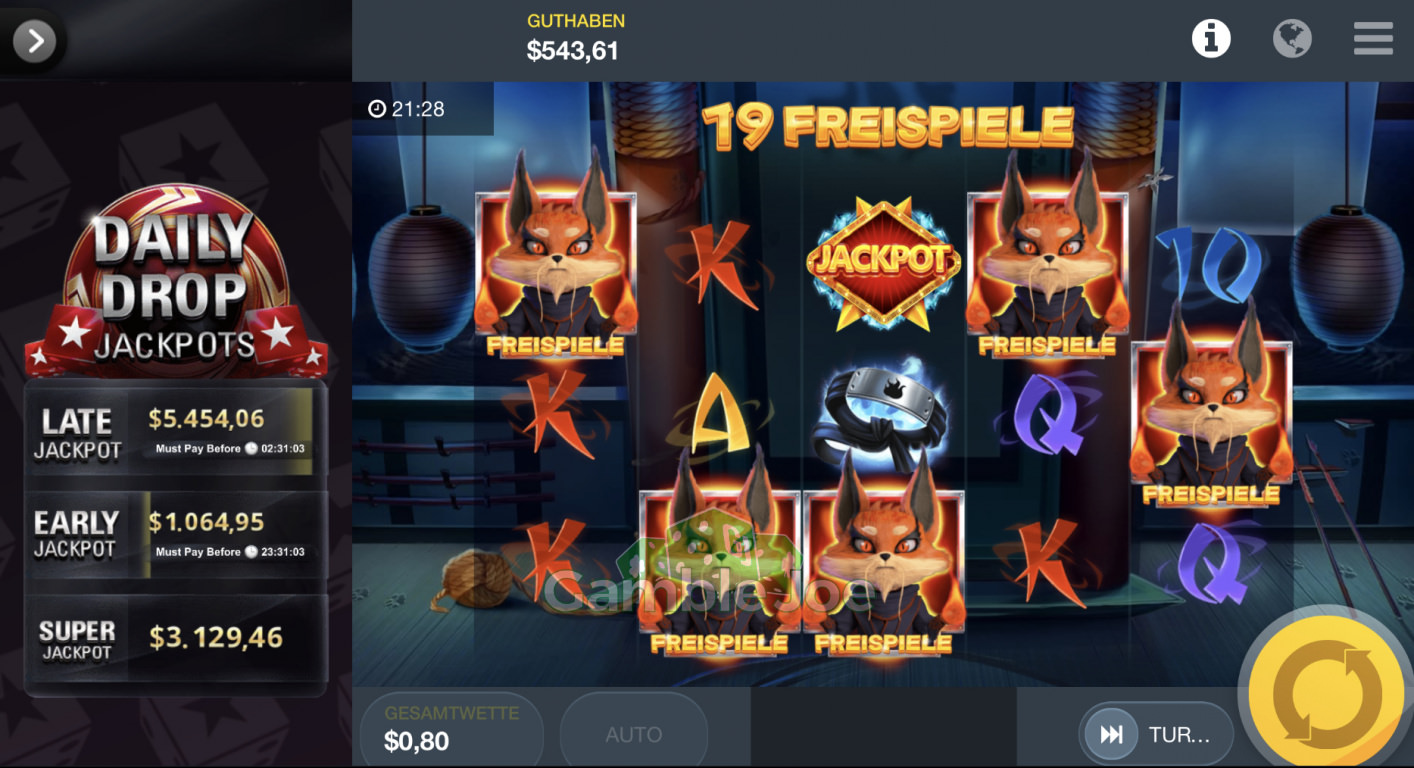Open the game info icon
The width and height of the screenshot is (1414, 768).
tap(1210, 39)
